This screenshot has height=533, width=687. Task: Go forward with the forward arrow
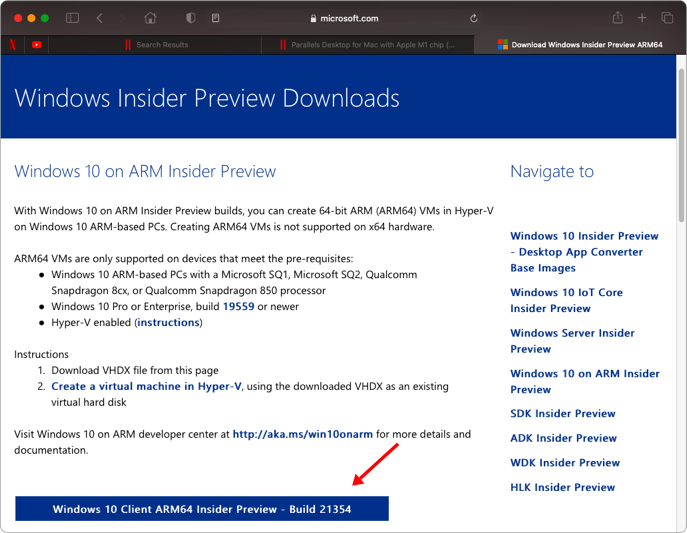[x=122, y=18]
